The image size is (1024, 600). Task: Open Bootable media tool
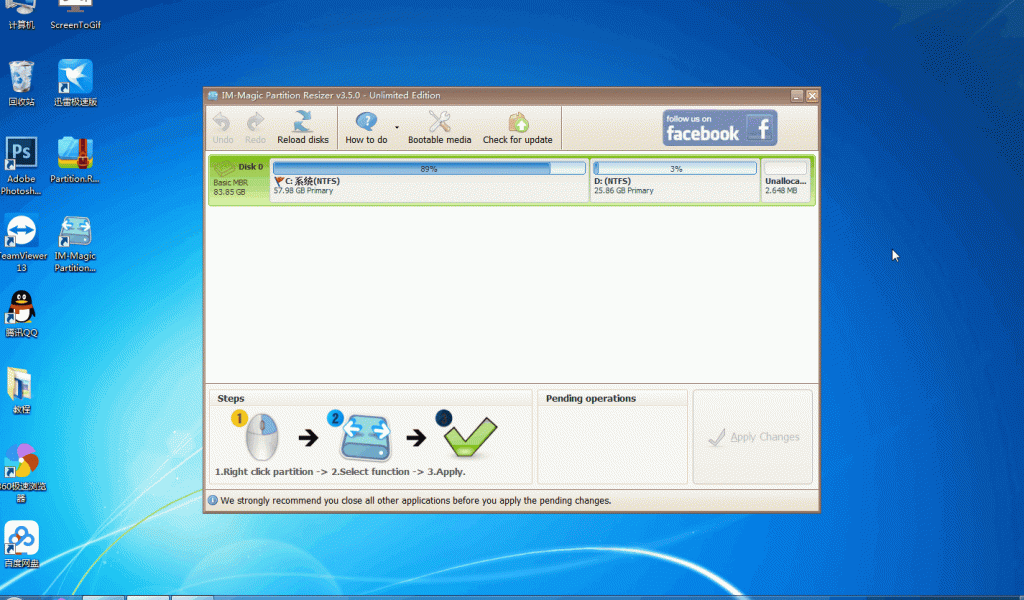point(439,127)
